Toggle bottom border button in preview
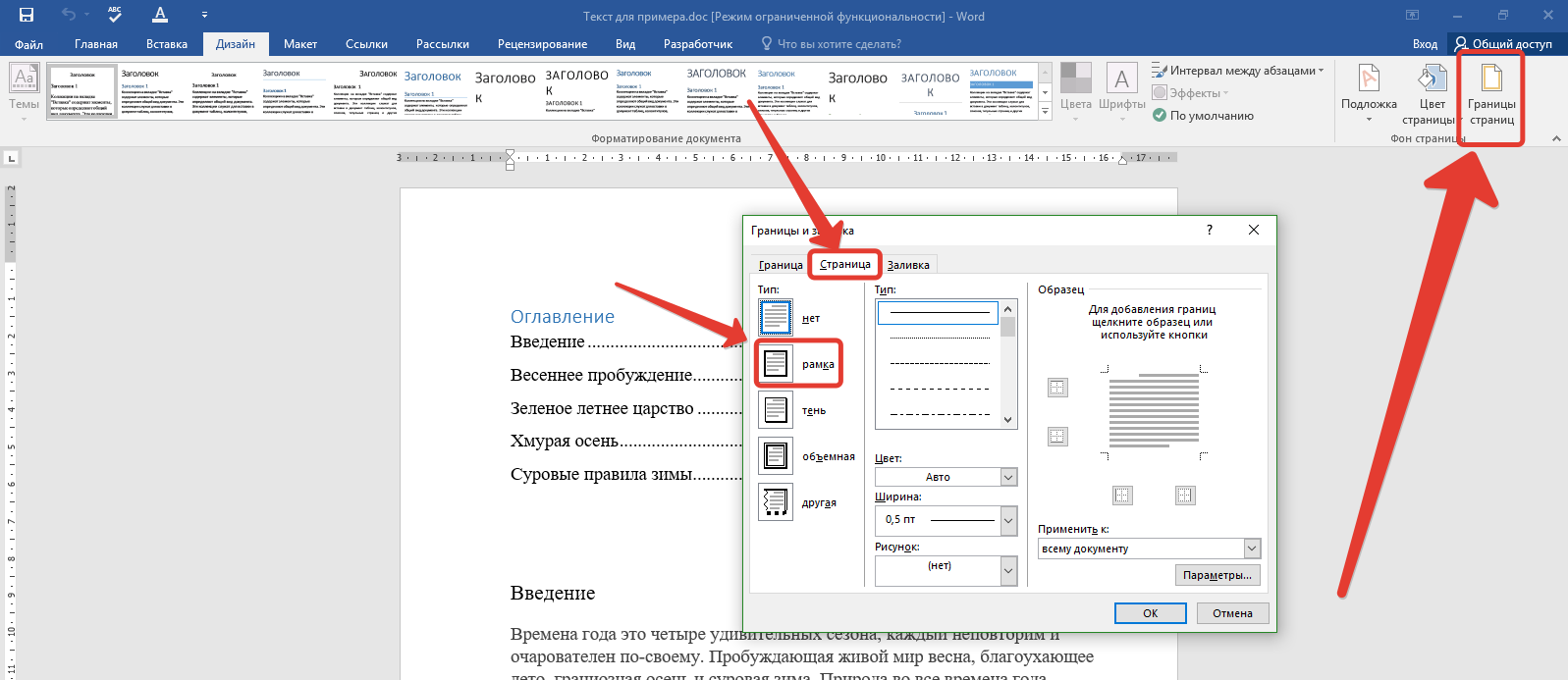Image resolution: width=1568 pixels, height=680 pixels. click(x=1057, y=436)
